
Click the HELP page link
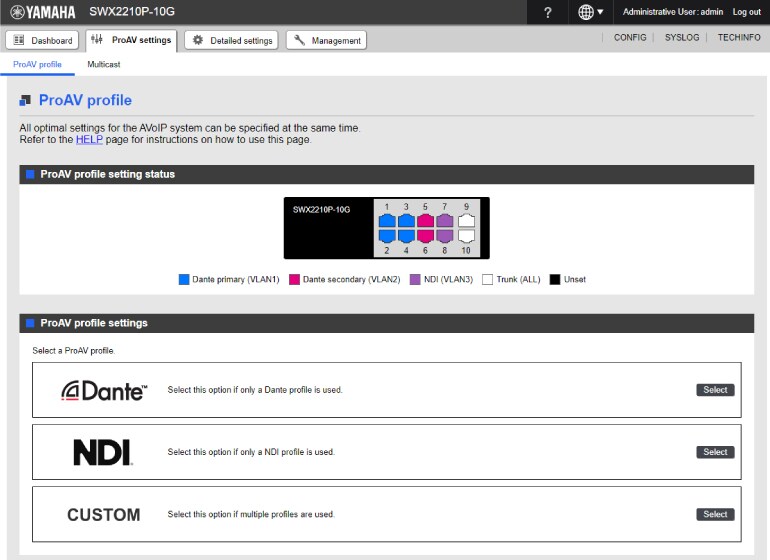89,140
